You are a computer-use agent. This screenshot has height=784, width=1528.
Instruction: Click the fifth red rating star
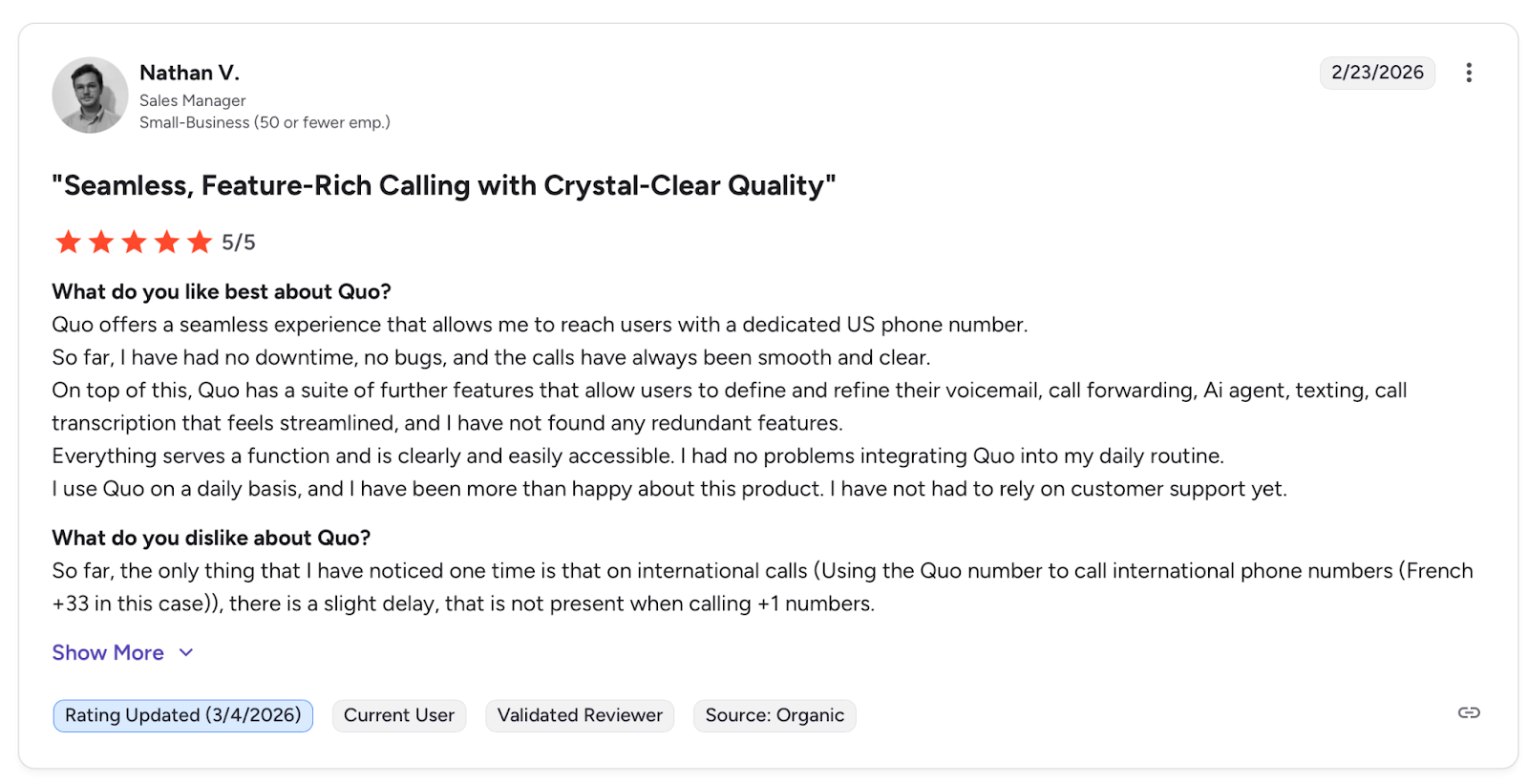(200, 242)
